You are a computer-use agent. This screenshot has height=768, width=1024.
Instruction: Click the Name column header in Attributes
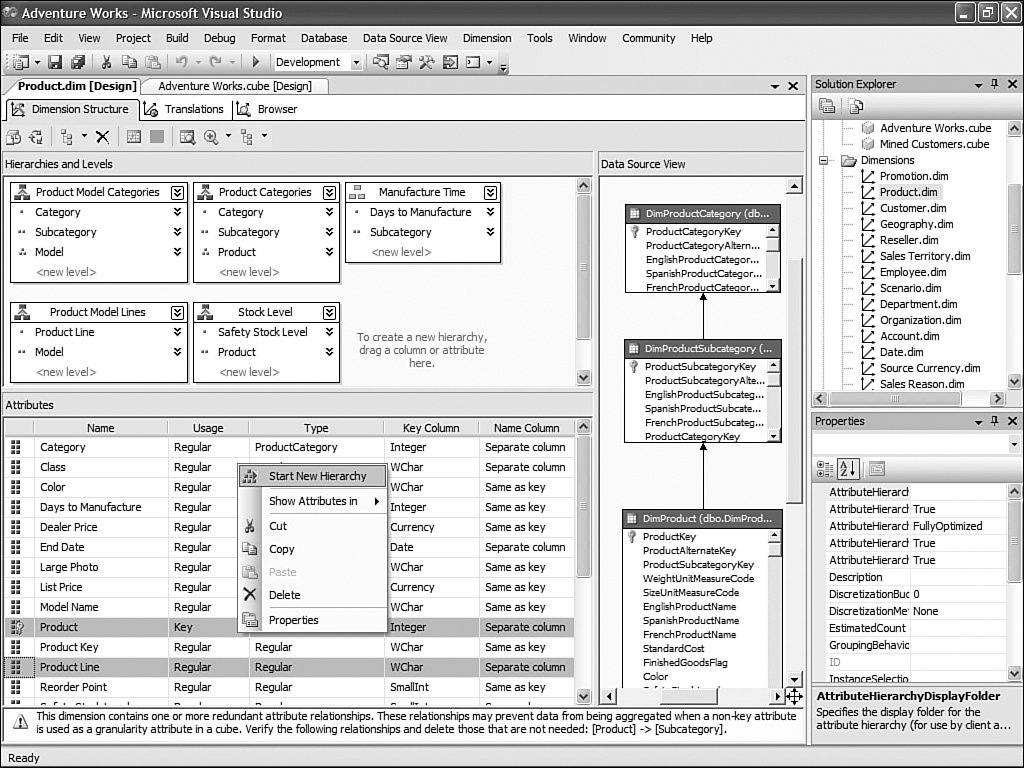coord(101,428)
